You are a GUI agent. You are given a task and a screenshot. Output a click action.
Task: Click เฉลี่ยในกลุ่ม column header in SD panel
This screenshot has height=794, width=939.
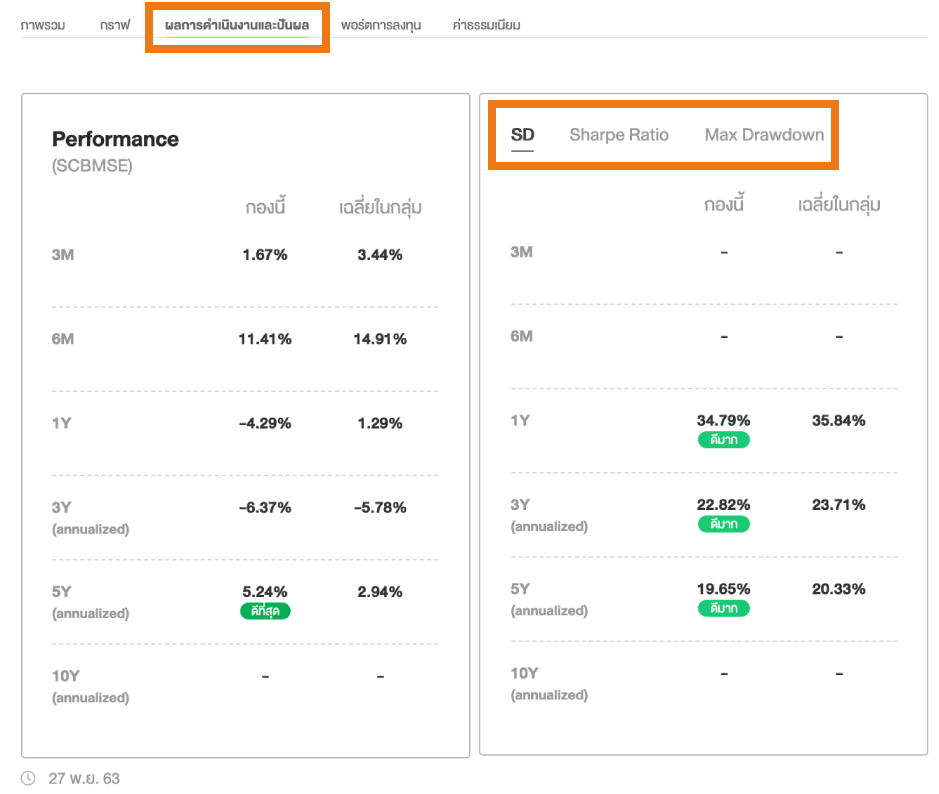pyautogui.click(x=838, y=205)
